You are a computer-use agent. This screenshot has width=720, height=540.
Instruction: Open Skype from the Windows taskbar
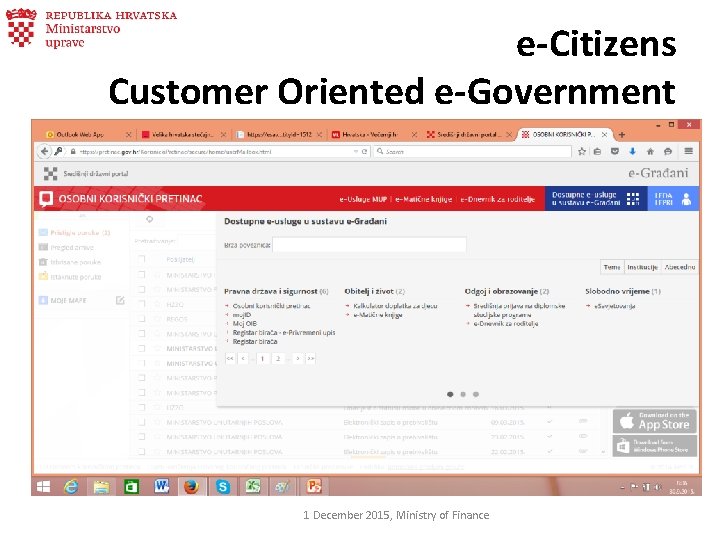tap(223, 486)
